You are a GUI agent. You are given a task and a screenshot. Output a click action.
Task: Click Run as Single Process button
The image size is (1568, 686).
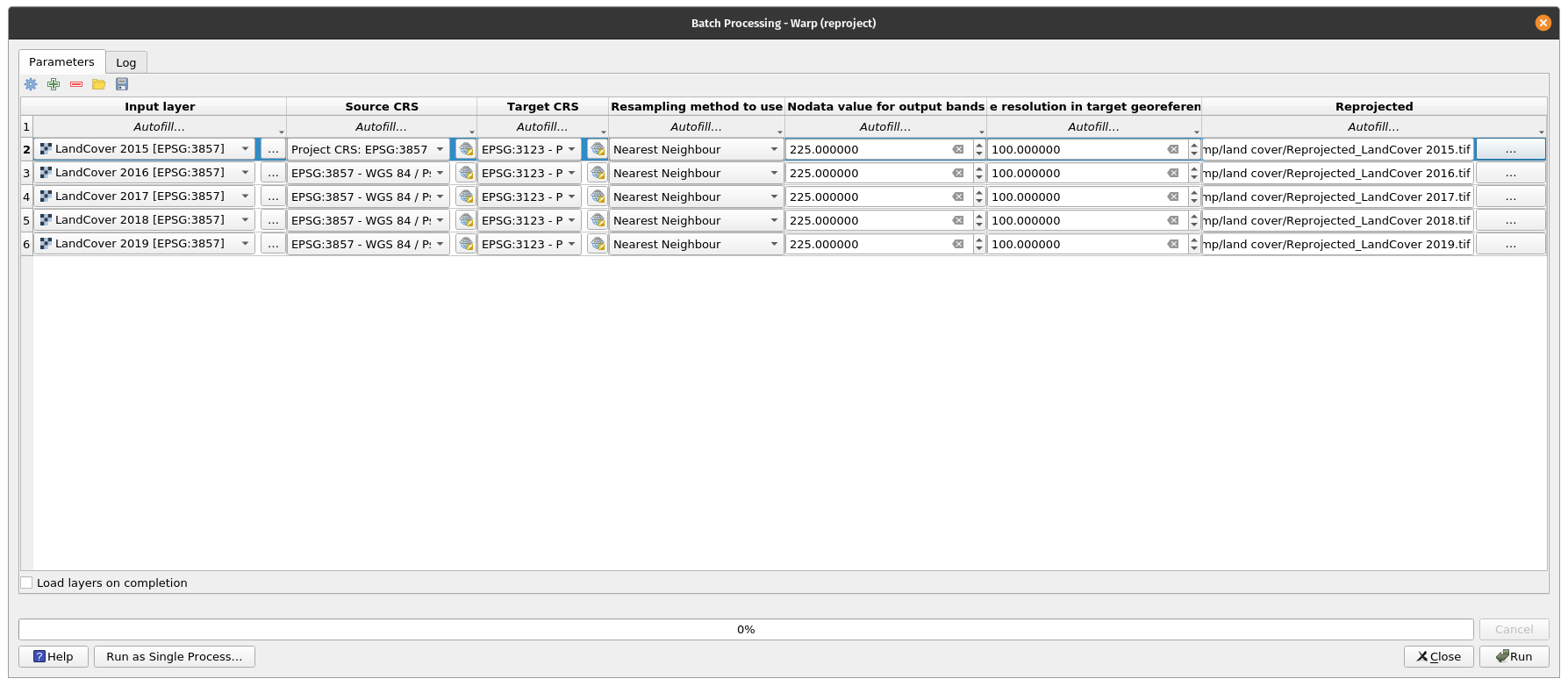tap(175, 656)
